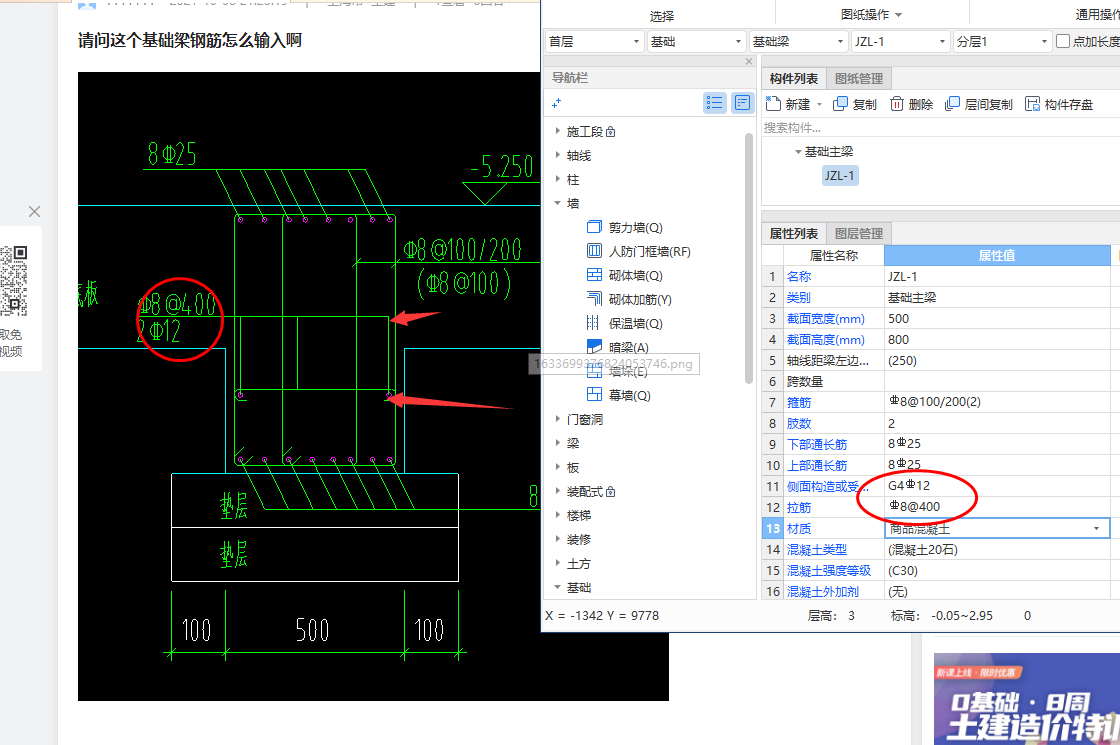The width and height of the screenshot is (1120, 745).
Task: Click the navigation panel vertical scrollbar
Action: click(x=749, y=257)
